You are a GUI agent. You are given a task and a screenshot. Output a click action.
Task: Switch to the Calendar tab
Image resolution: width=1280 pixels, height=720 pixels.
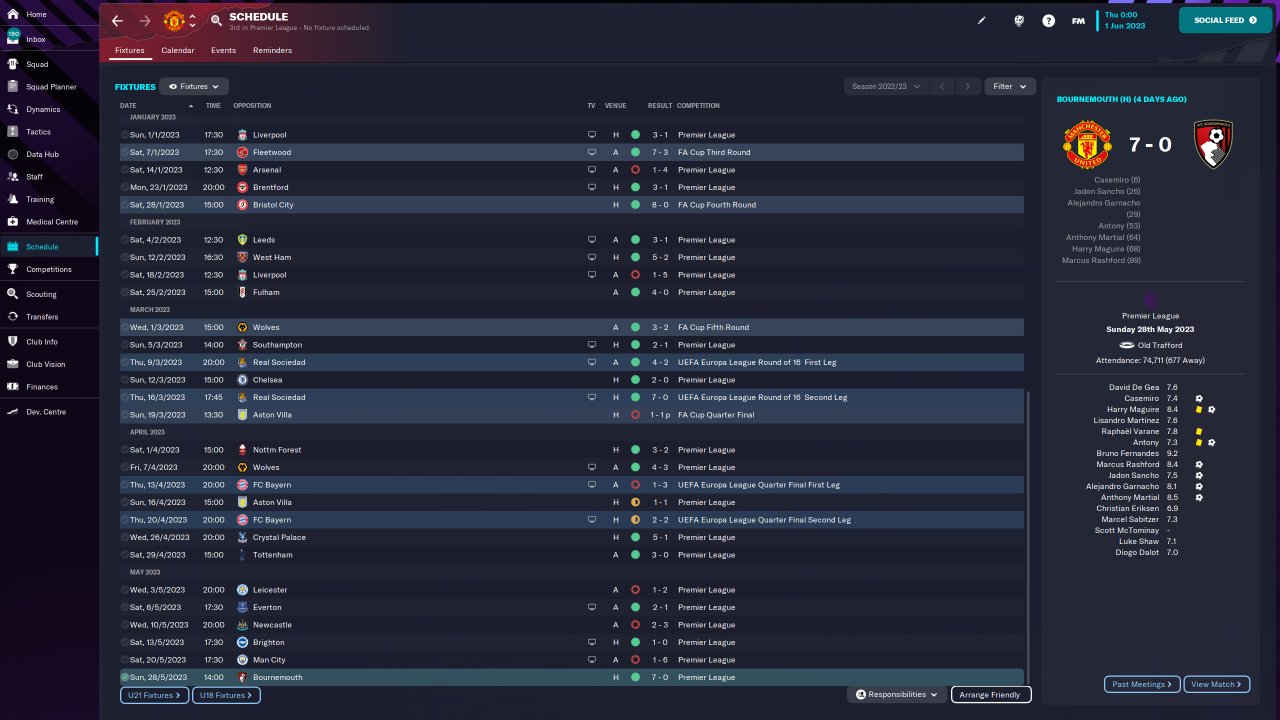pos(178,50)
